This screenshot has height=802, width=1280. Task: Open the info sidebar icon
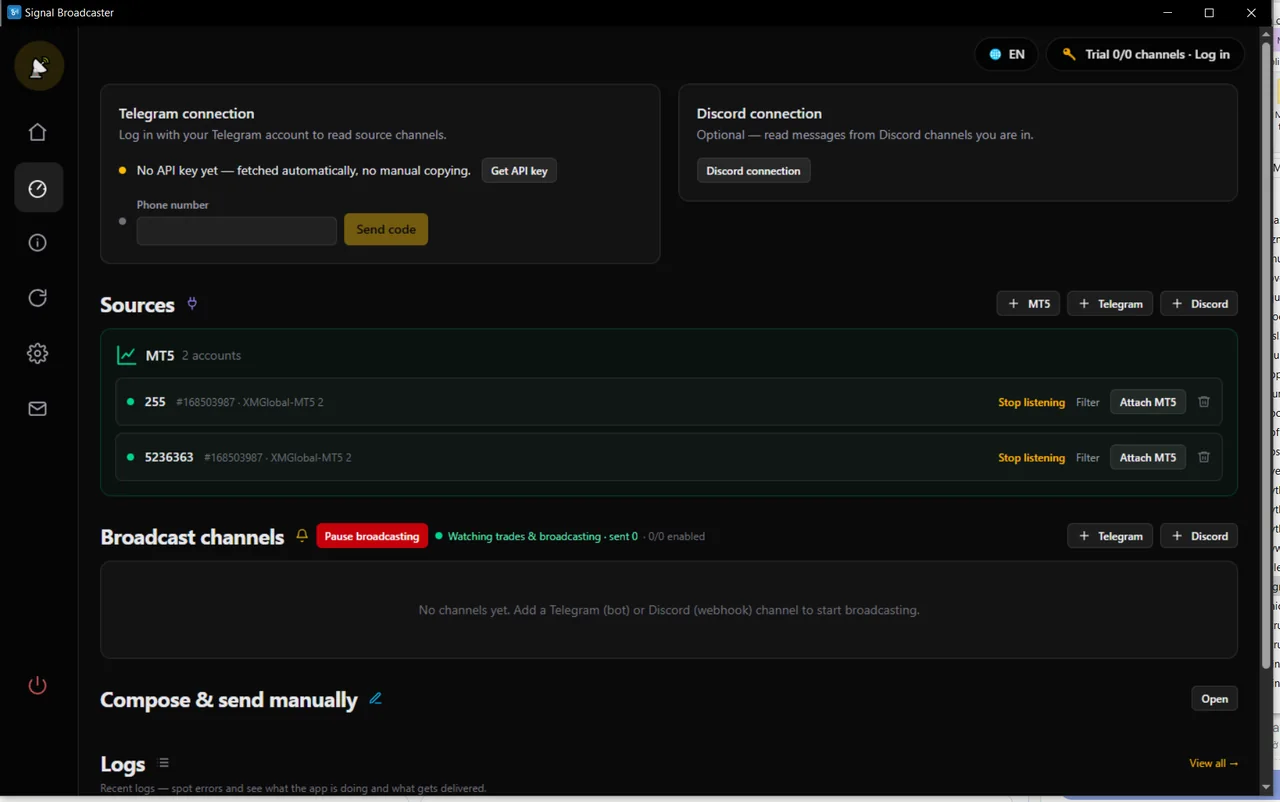coord(38,243)
